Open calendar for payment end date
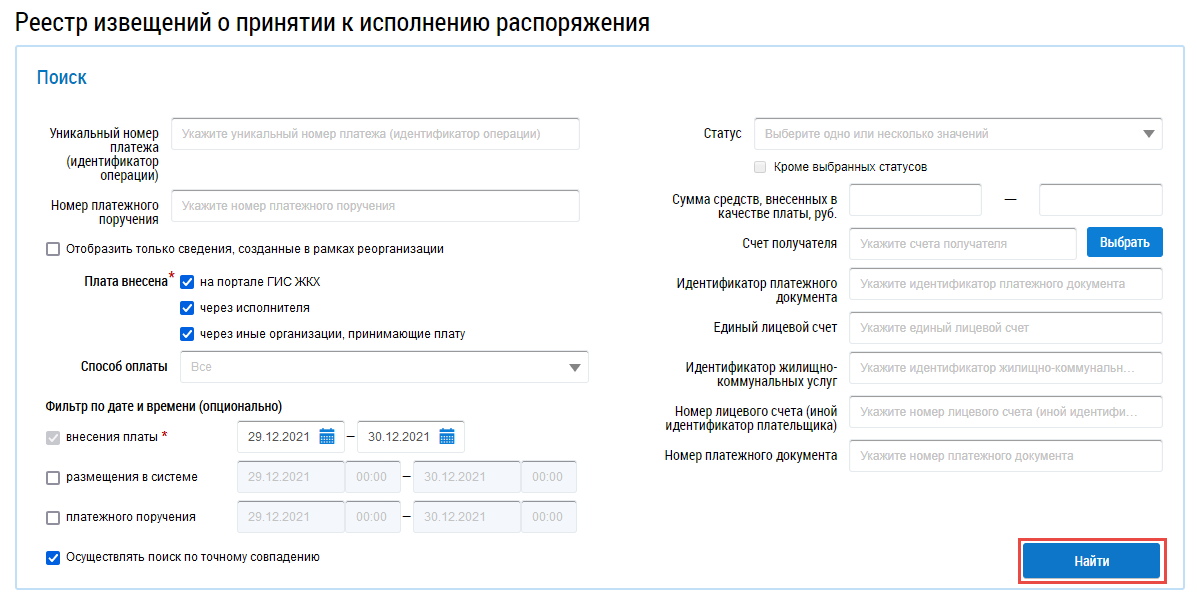Screen dimensions: 1197x602 447,436
